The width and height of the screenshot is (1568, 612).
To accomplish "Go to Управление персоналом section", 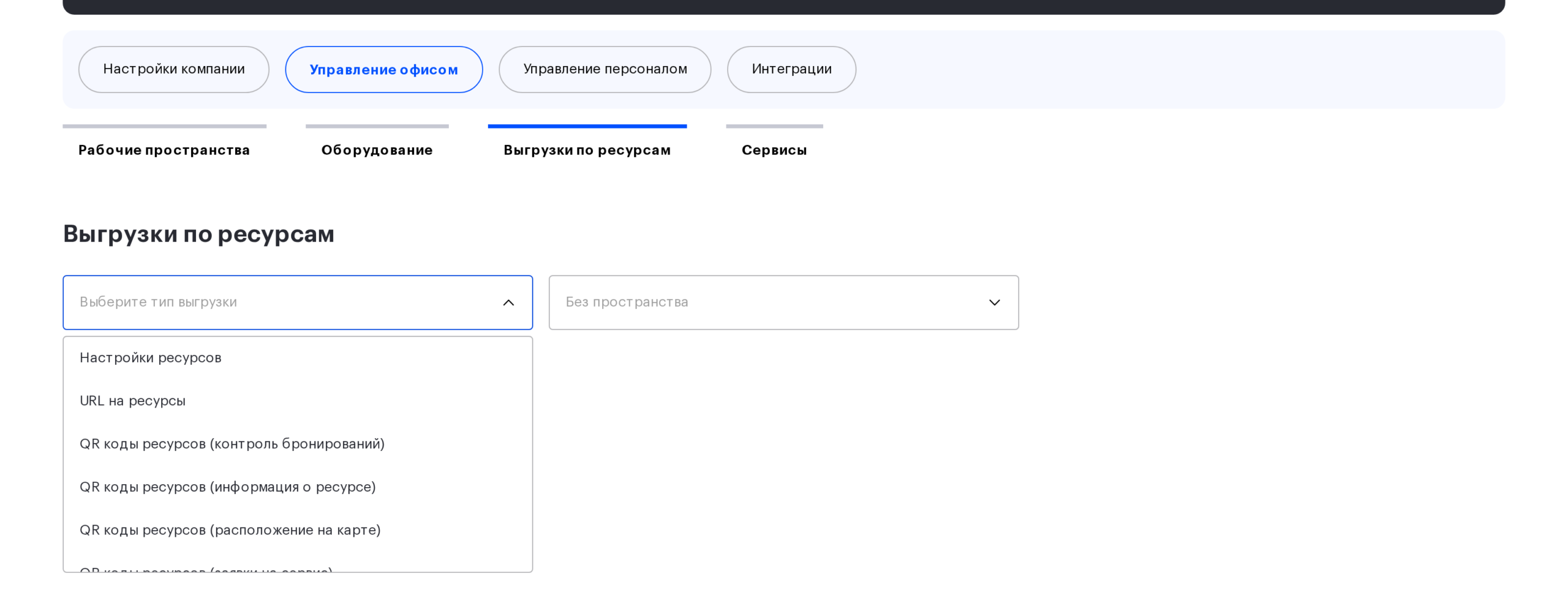I will click(x=605, y=69).
